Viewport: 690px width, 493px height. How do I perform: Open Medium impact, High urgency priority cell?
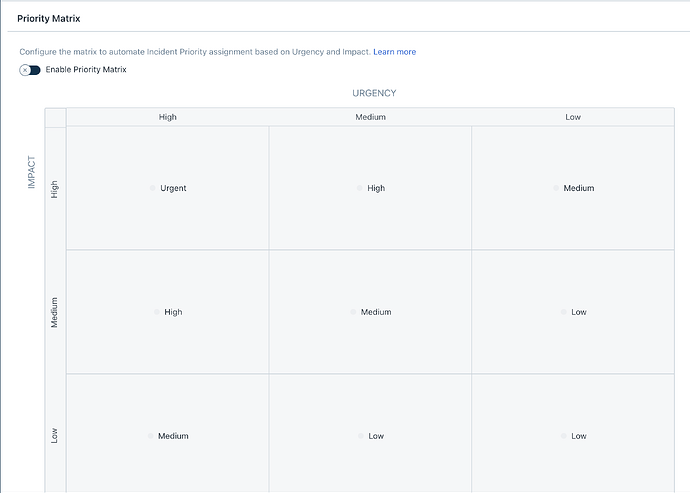pyautogui.click(x=168, y=312)
